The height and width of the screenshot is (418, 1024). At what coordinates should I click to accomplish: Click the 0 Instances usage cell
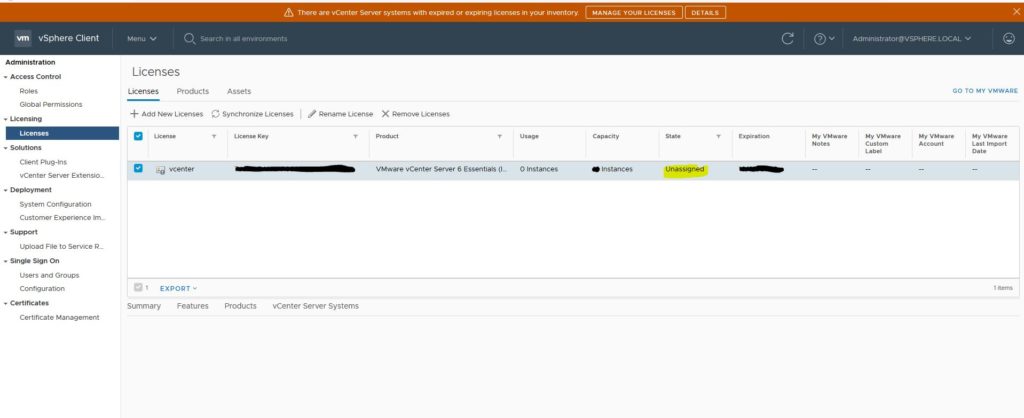click(x=539, y=169)
